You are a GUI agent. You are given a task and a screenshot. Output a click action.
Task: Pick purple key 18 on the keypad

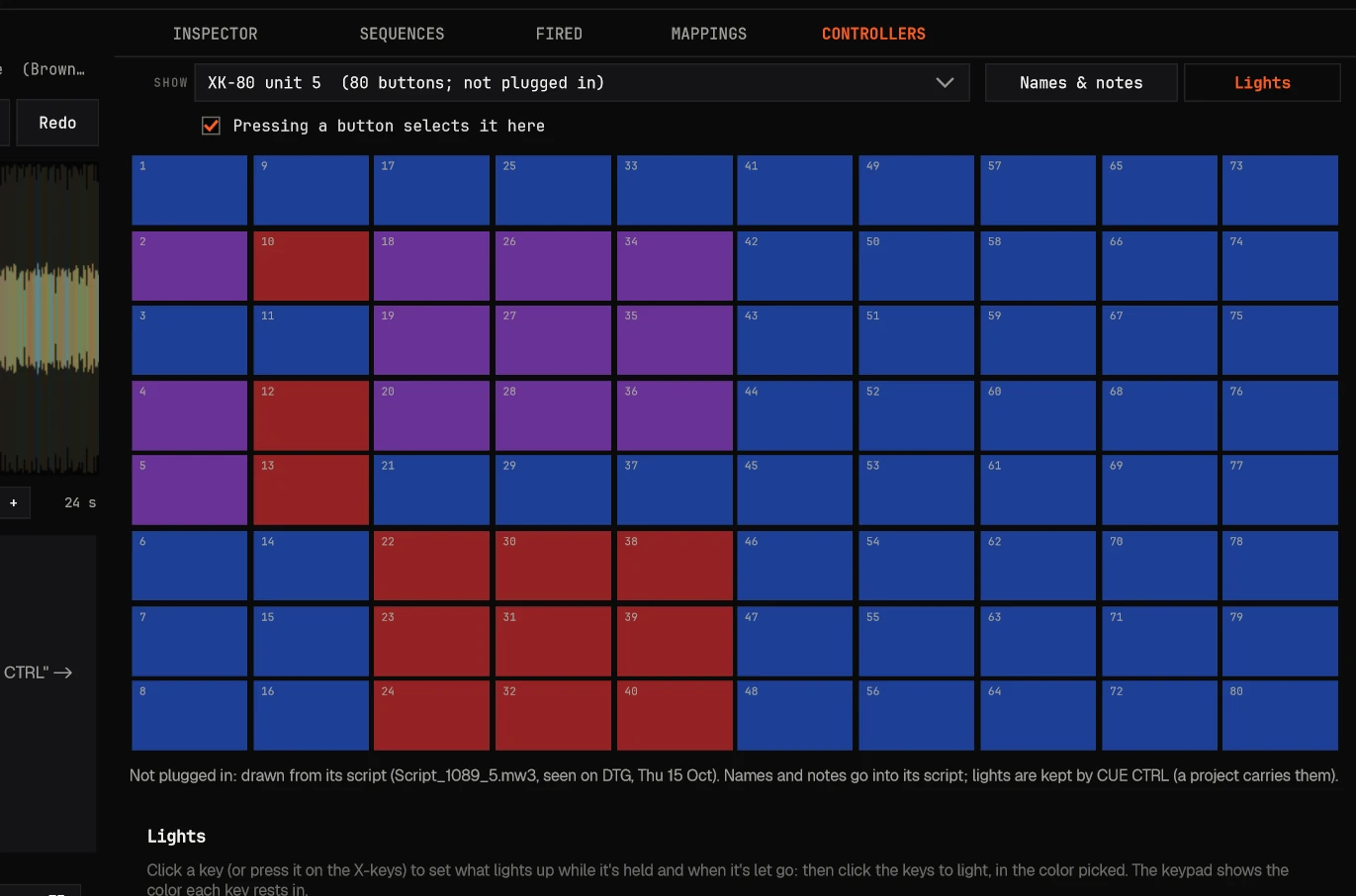431,266
